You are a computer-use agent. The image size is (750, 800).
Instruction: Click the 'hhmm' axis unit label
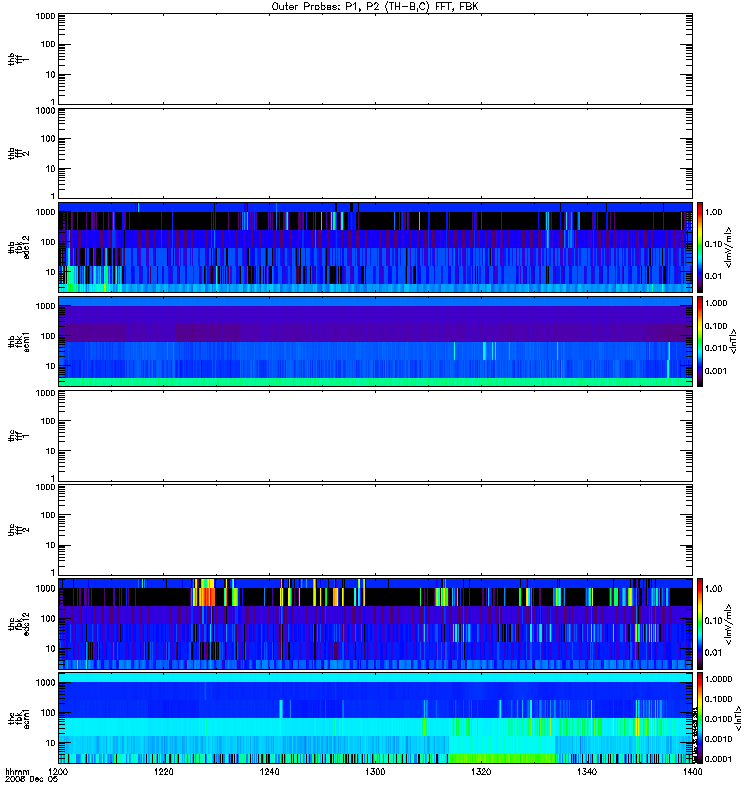(17, 772)
